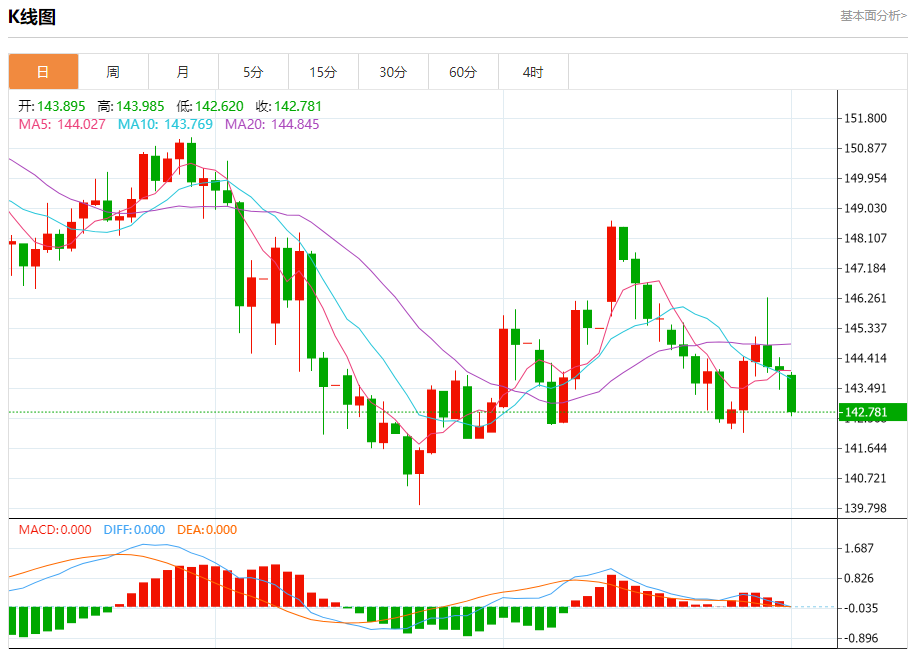
Task: Click the DIFF:0.000 label
Action: 134,530
